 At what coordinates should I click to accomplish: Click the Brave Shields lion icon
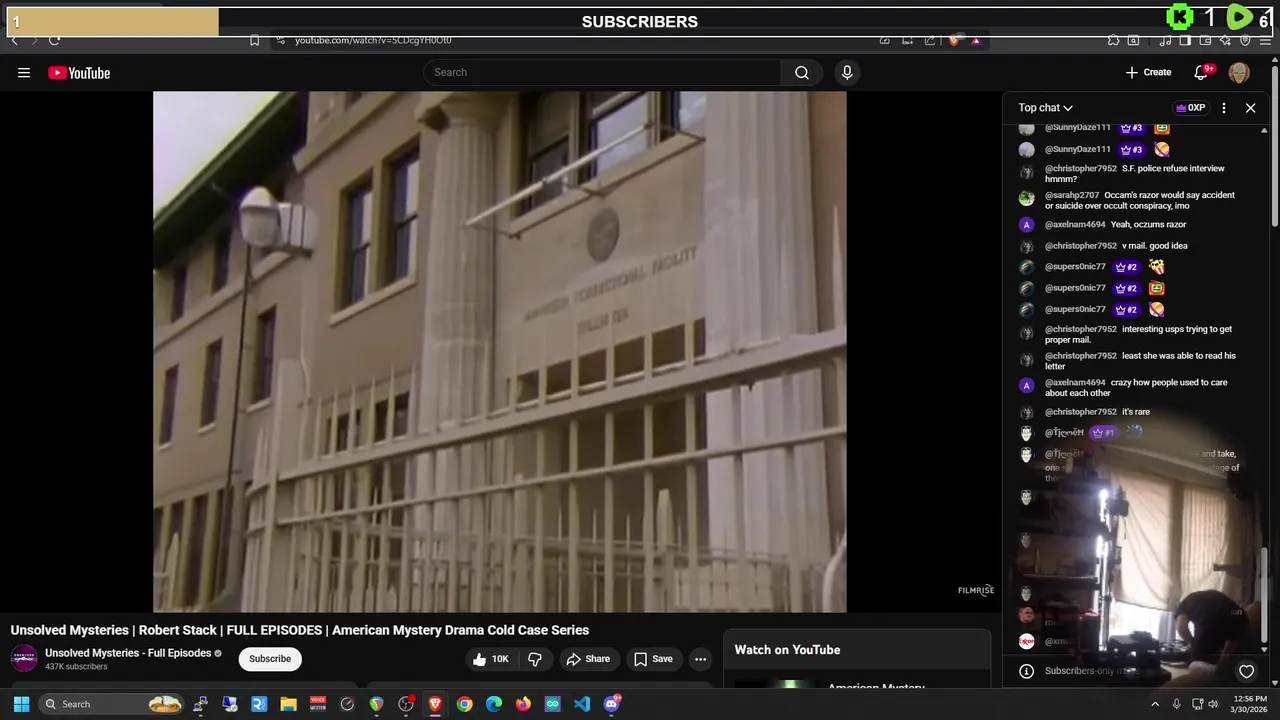955,40
